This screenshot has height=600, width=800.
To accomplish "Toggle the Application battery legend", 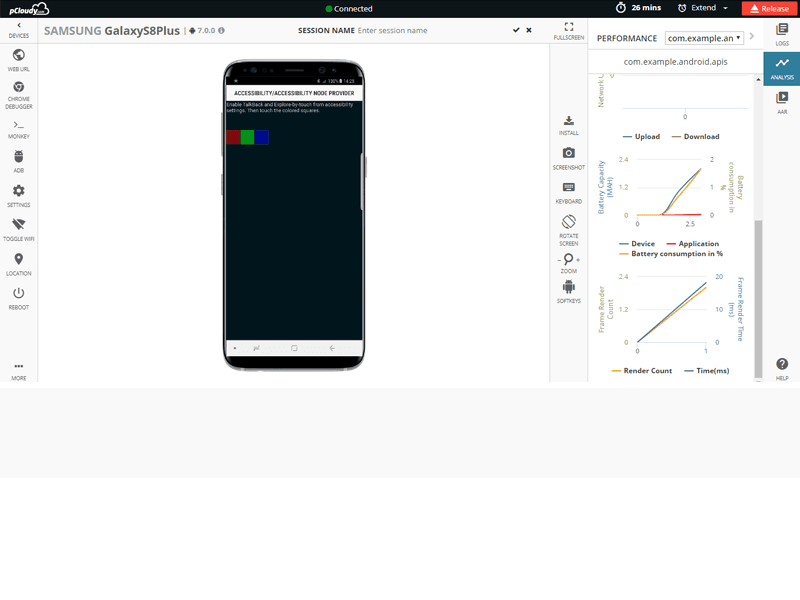I will pyautogui.click(x=692, y=244).
